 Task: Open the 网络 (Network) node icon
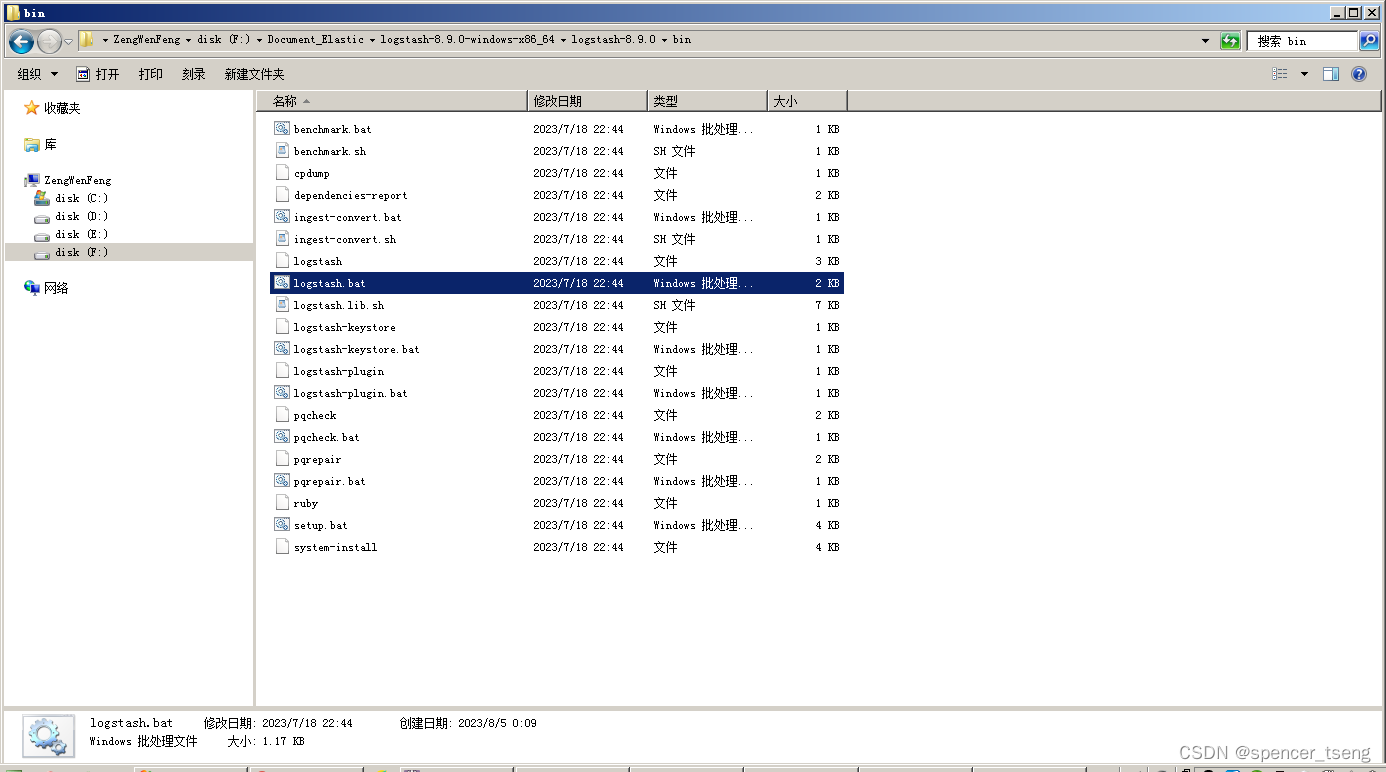pos(31,288)
